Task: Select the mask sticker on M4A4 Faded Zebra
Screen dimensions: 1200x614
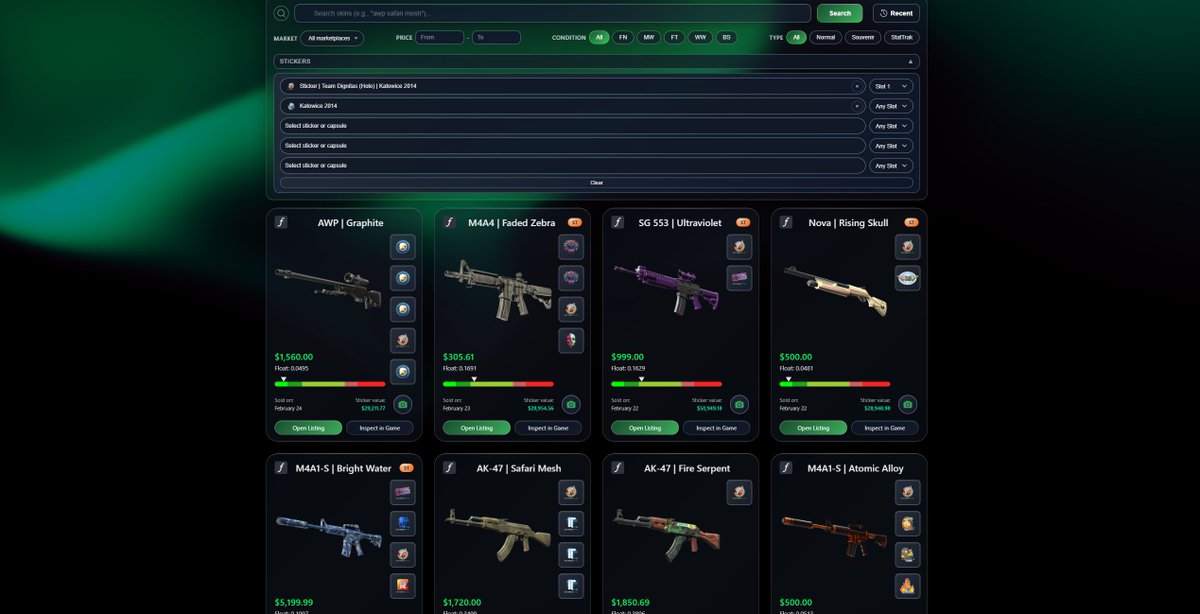Action: (x=571, y=340)
